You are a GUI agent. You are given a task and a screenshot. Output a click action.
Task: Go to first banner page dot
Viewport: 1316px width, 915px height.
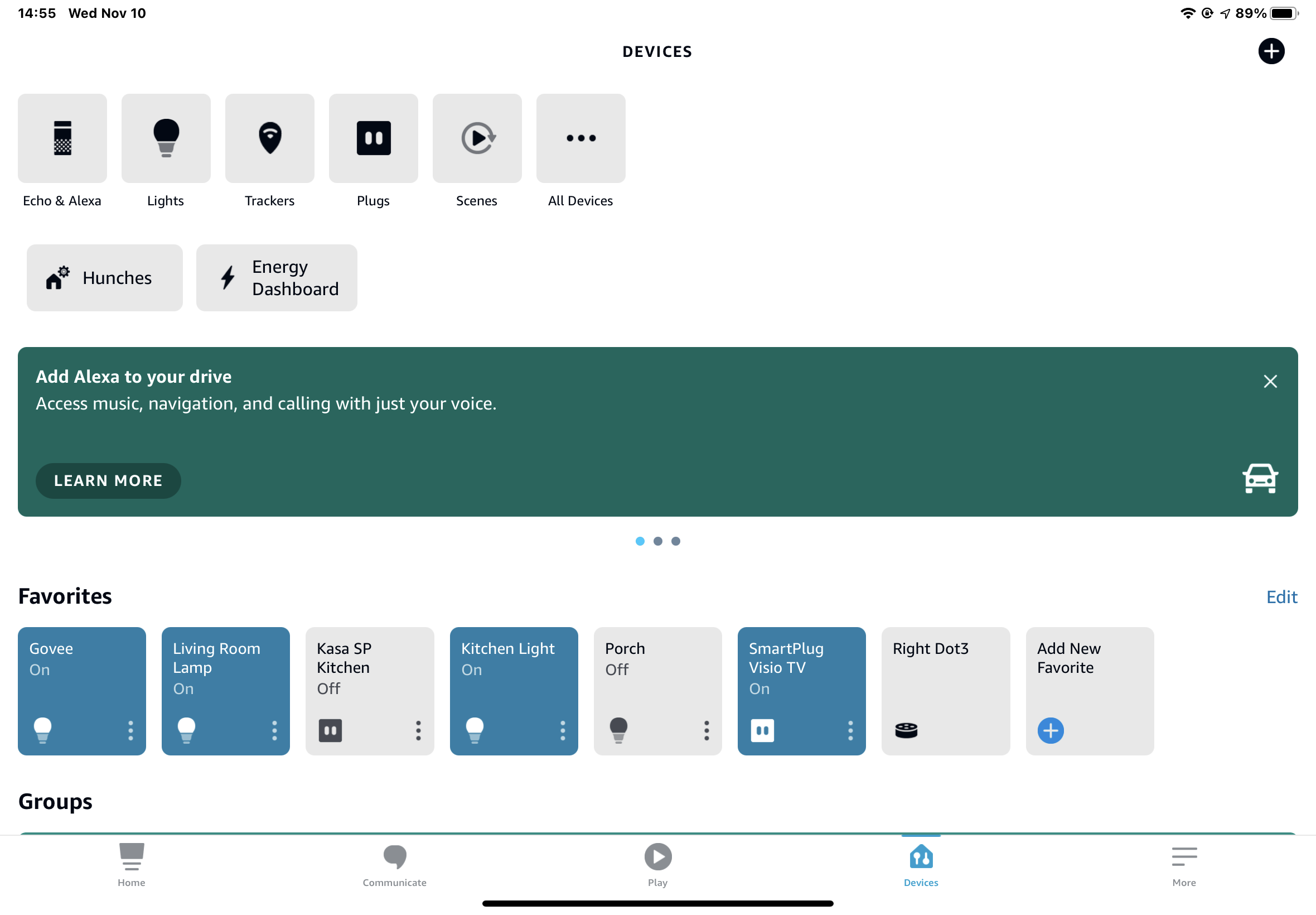(x=640, y=541)
